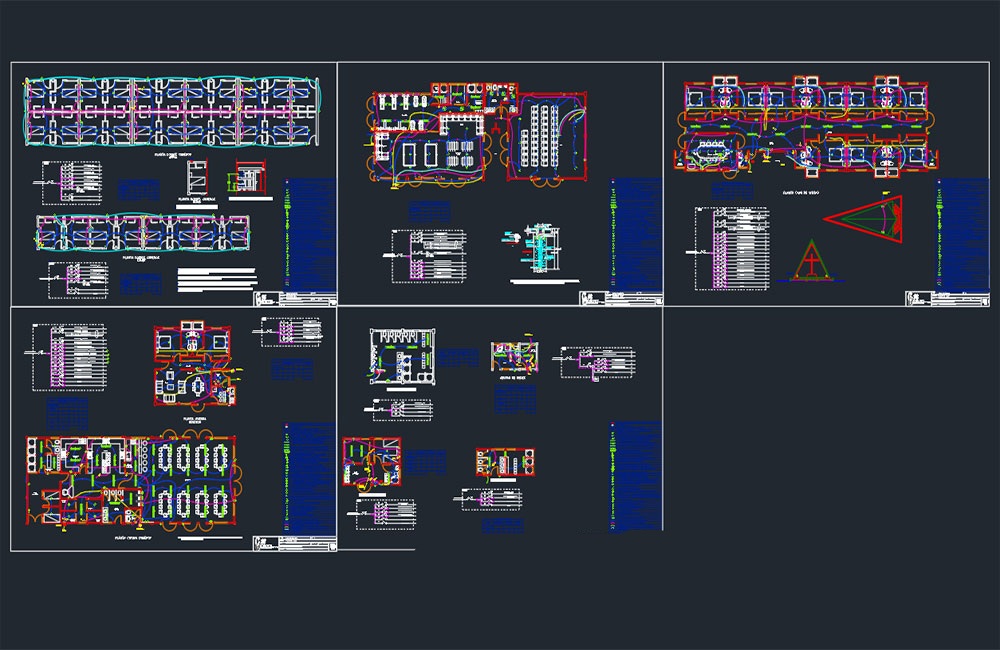
Task: Click the blue legend column in fifth sheet
Action: [x=636, y=476]
